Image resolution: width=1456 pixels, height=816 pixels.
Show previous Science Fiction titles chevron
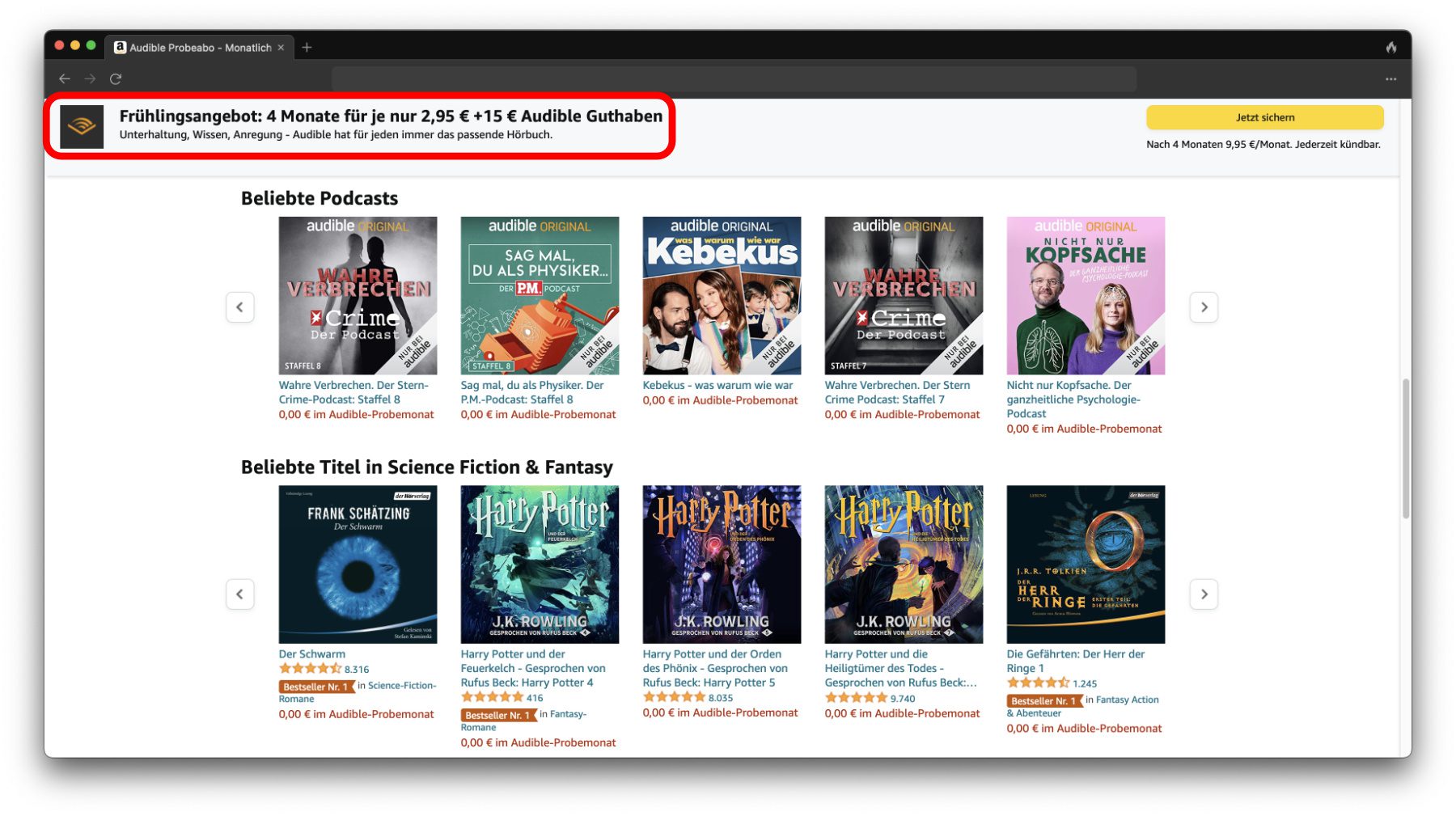click(x=239, y=594)
